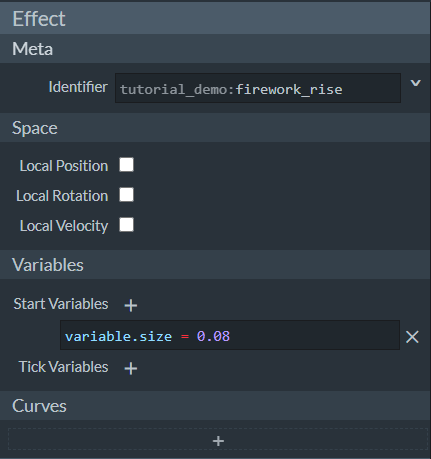Image resolution: width=431 pixels, height=459 pixels.
Task: Add a new start variable with plus icon
Action: (x=131, y=305)
